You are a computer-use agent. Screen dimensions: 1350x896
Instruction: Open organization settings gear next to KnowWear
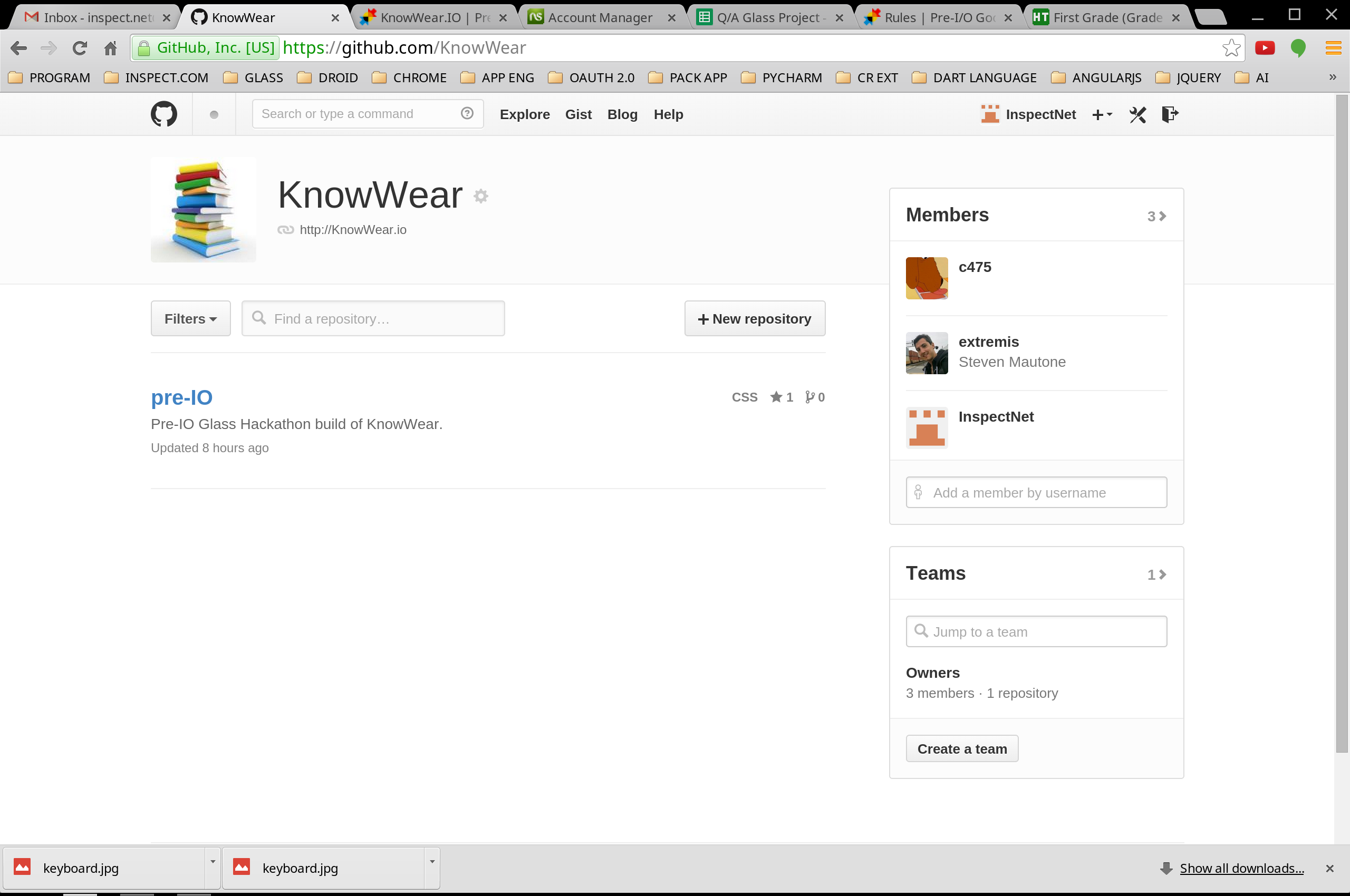[481, 196]
